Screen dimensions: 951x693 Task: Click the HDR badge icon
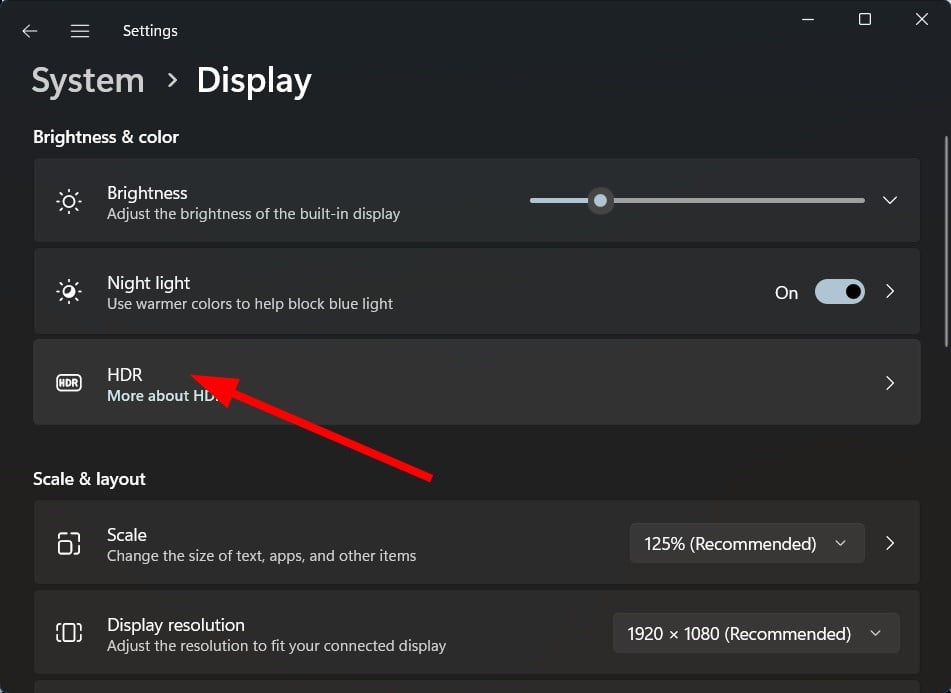[69, 383]
